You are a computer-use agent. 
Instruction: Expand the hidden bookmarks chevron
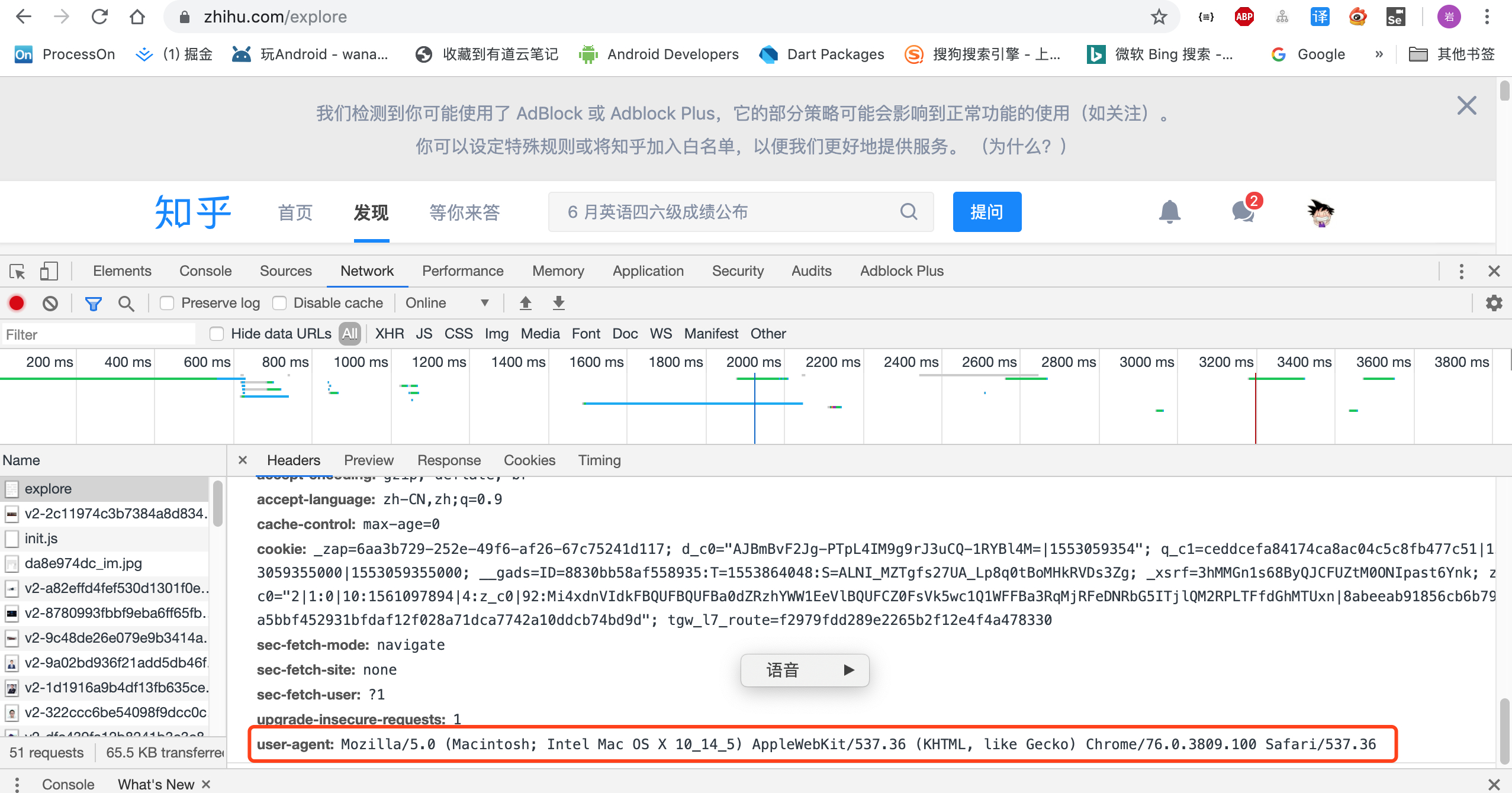click(x=1379, y=54)
